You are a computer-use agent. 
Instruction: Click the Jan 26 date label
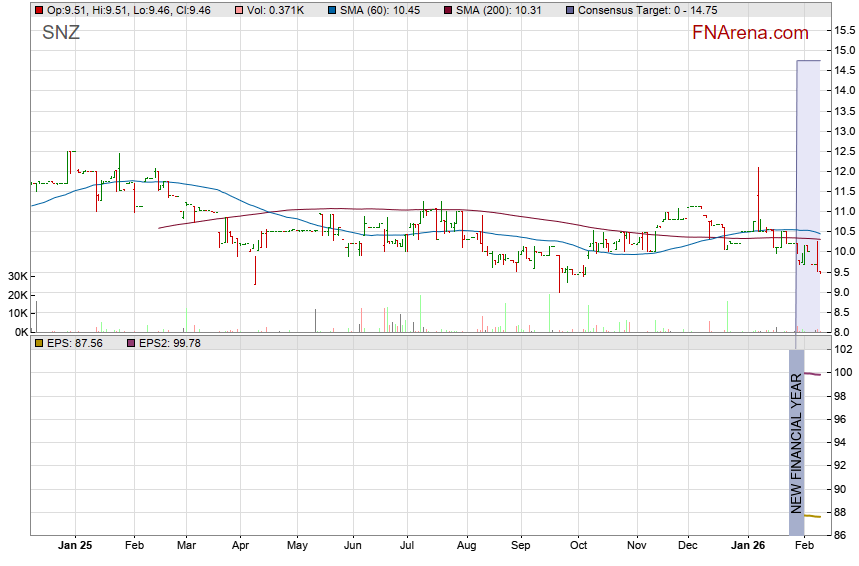(750, 546)
